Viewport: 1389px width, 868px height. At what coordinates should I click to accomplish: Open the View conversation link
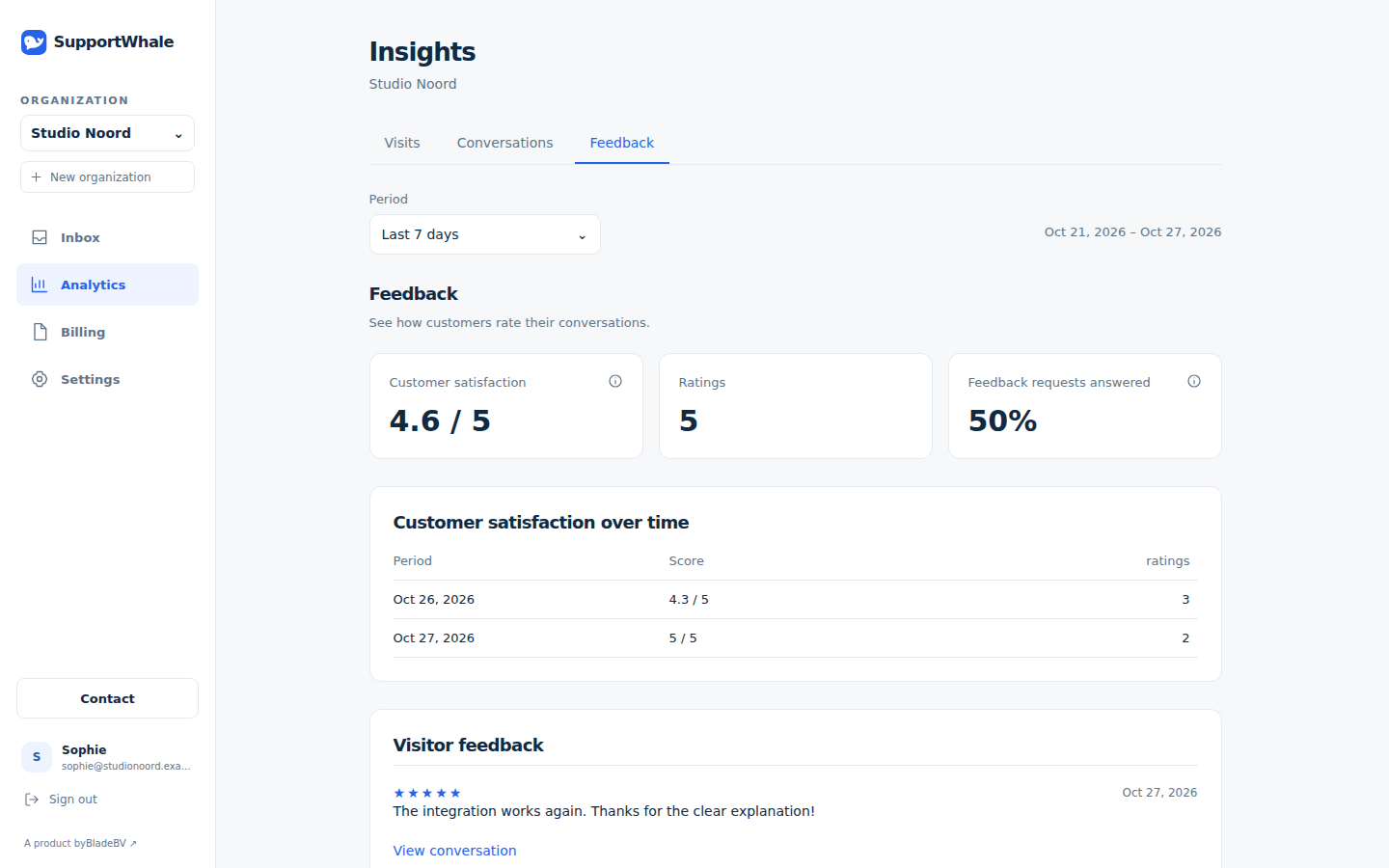tap(455, 851)
